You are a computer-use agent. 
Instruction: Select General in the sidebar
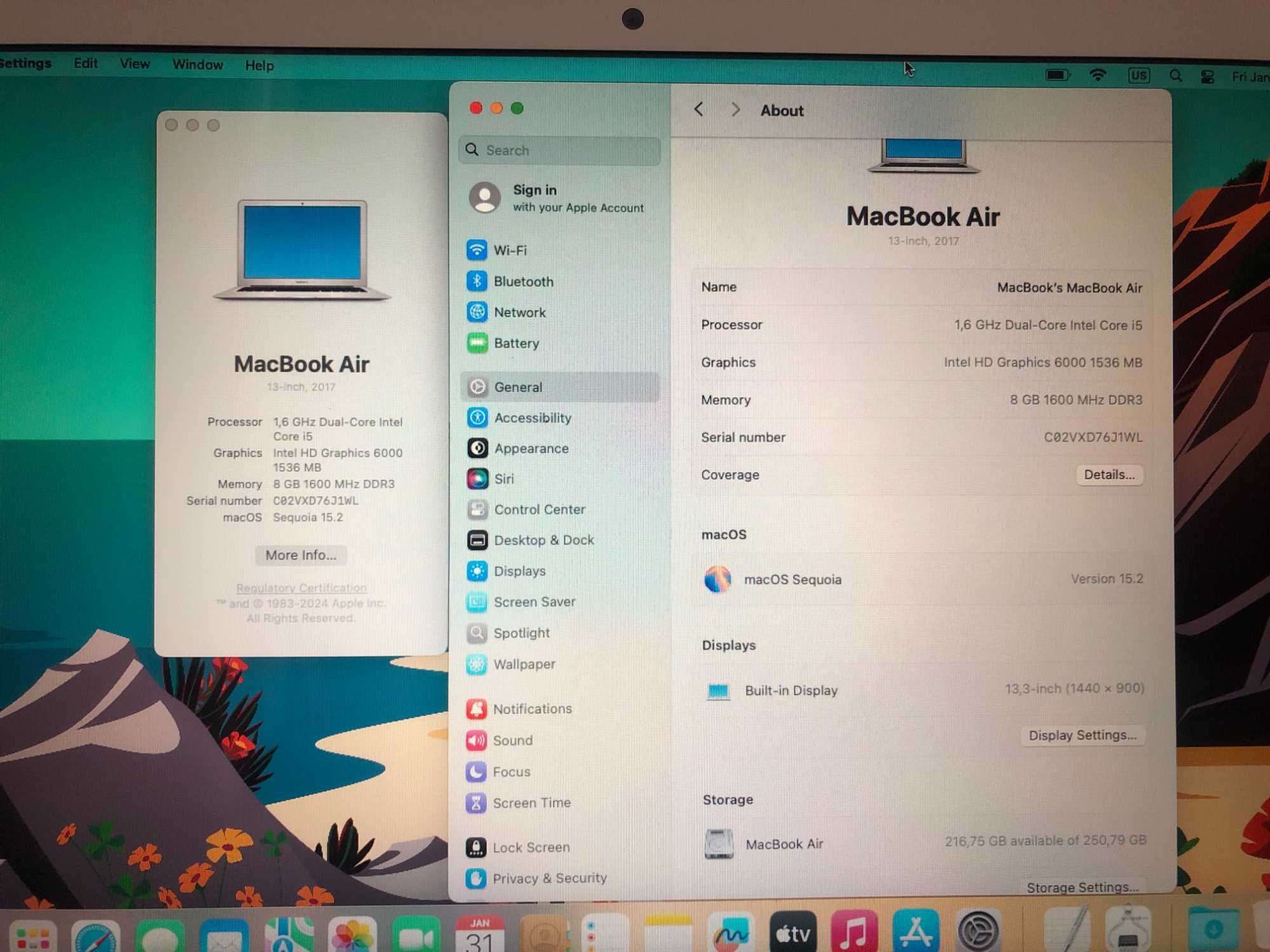point(561,387)
